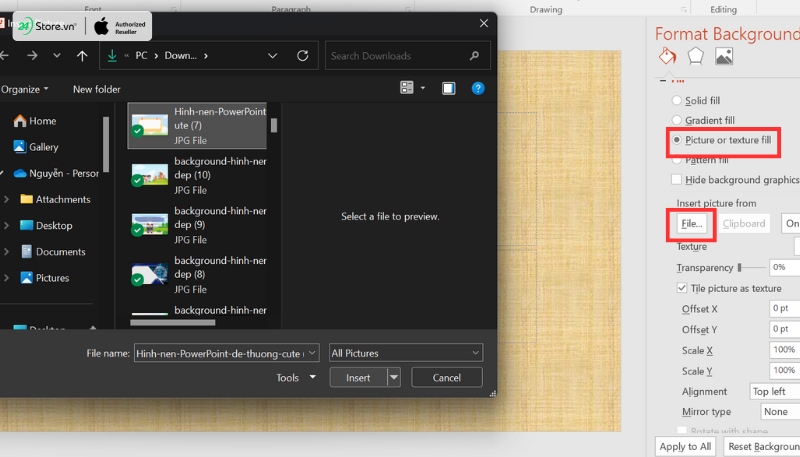The width and height of the screenshot is (800, 457).
Task: Click New folder
Action: point(96,89)
